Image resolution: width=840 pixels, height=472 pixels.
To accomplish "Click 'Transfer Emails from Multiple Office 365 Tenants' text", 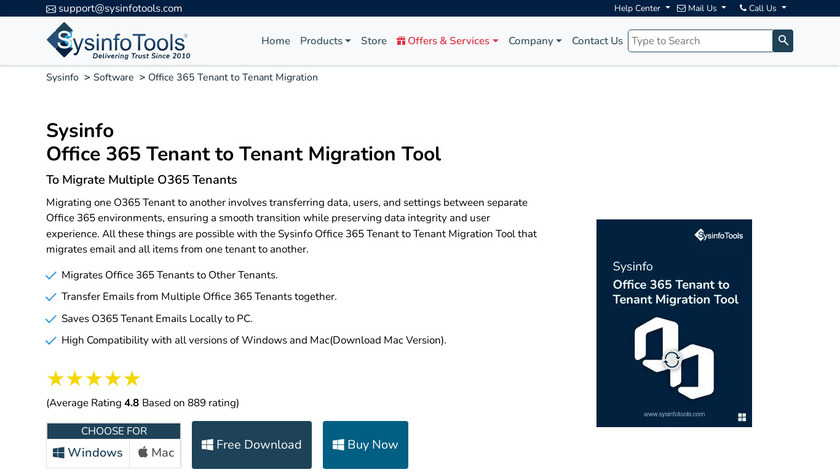I will coord(199,296).
